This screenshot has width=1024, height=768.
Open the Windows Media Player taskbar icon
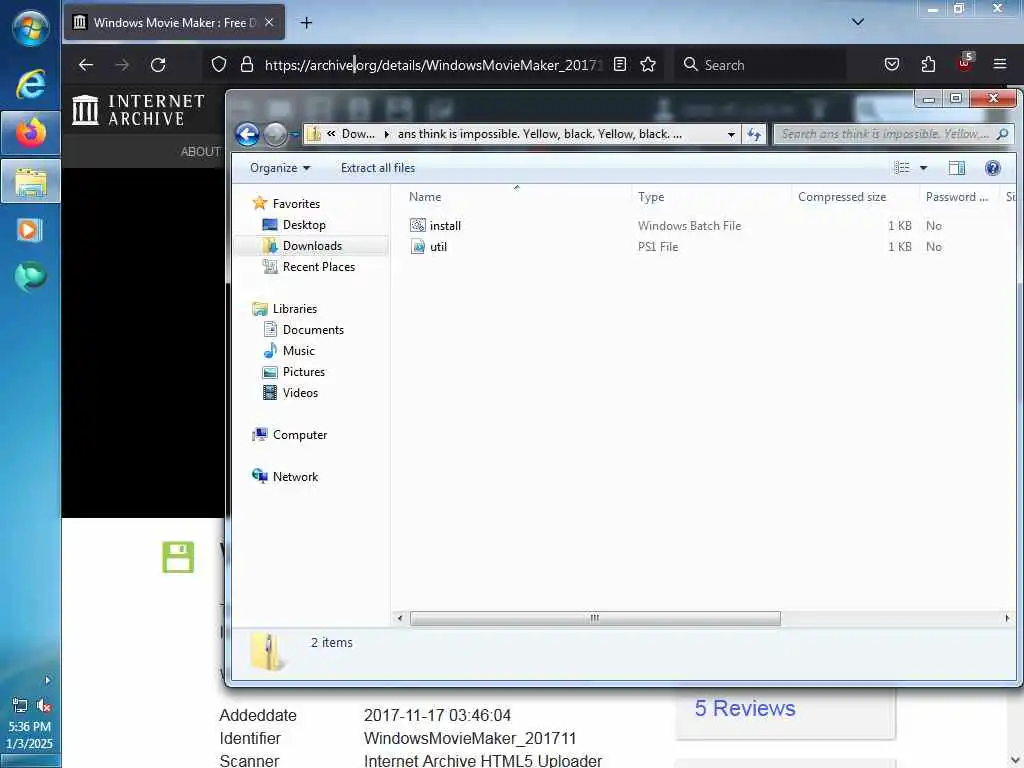click(29, 229)
